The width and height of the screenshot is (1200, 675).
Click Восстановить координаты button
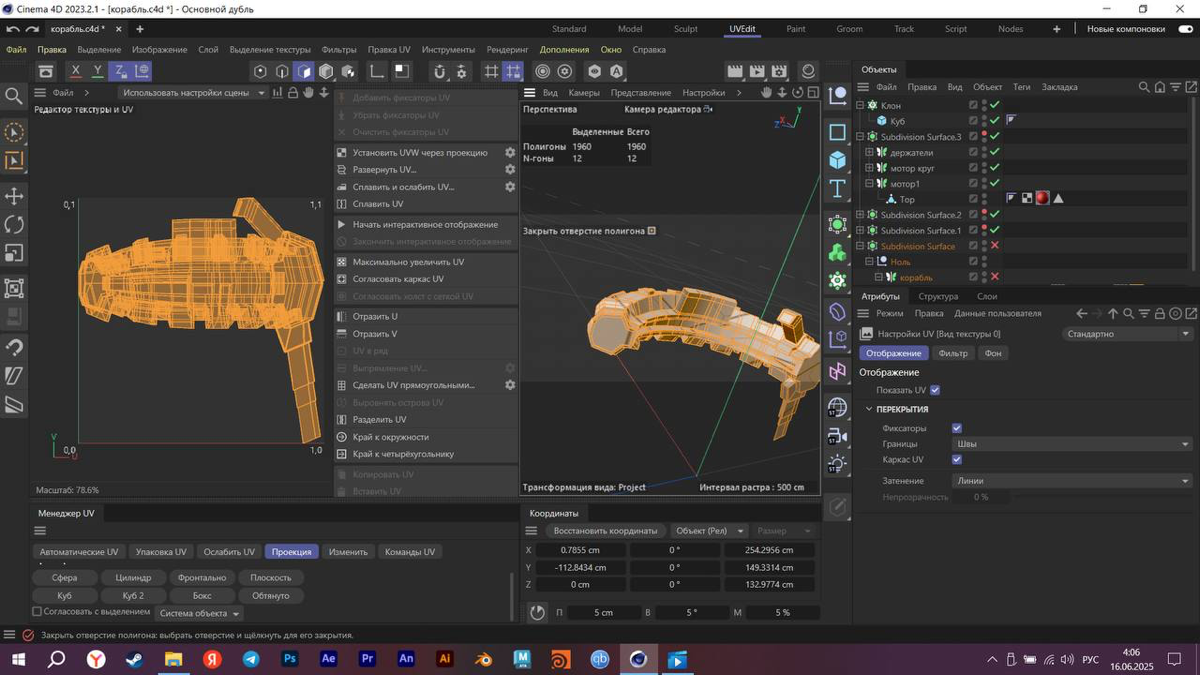coord(605,531)
